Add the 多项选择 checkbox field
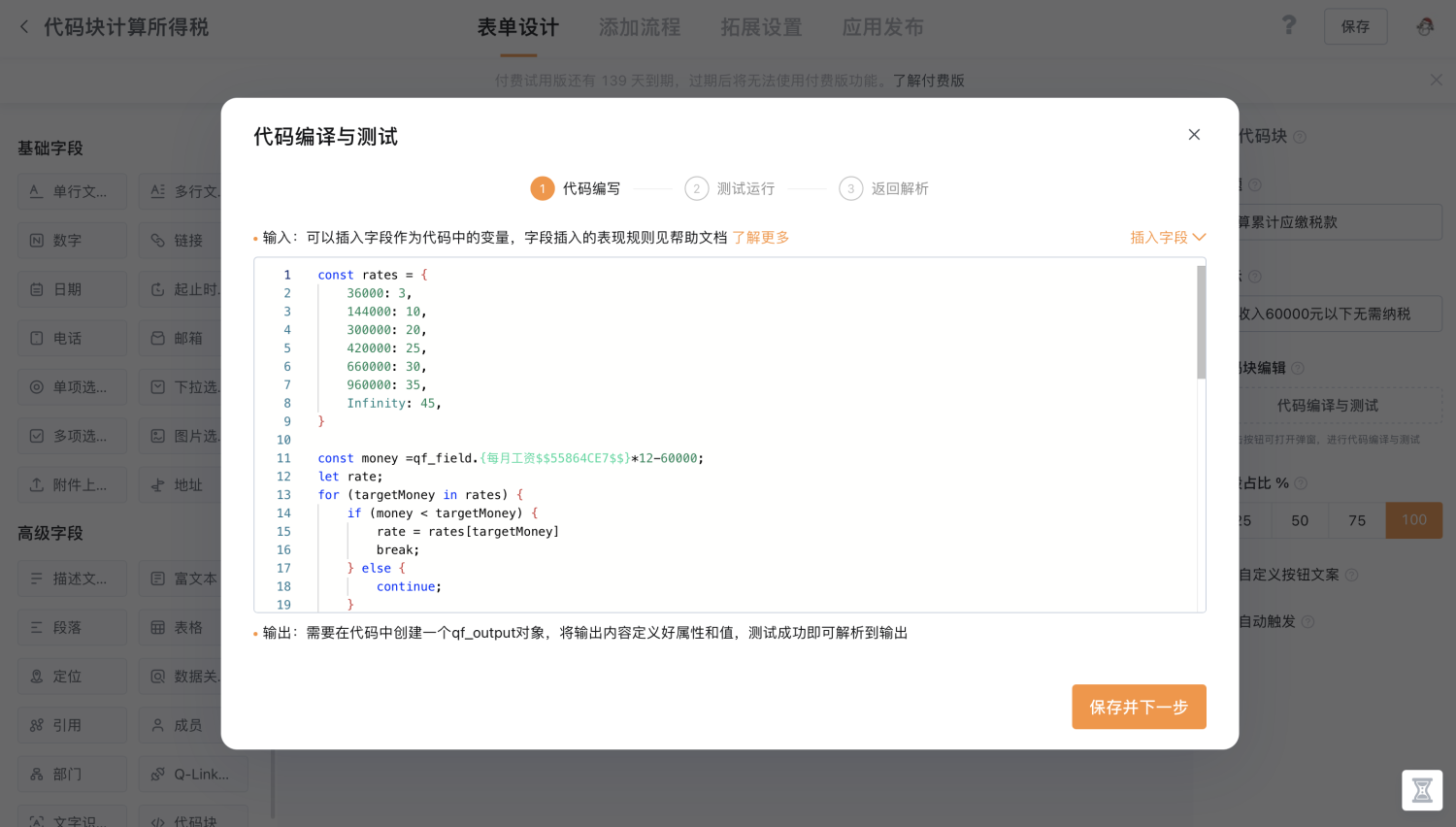This screenshot has height=827, width=1456. point(71,436)
